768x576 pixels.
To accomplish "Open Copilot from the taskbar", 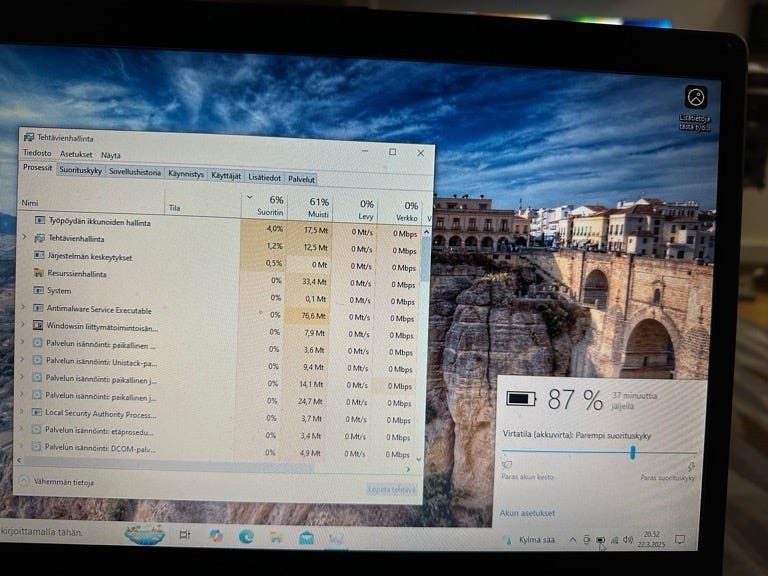I will click(x=216, y=536).
